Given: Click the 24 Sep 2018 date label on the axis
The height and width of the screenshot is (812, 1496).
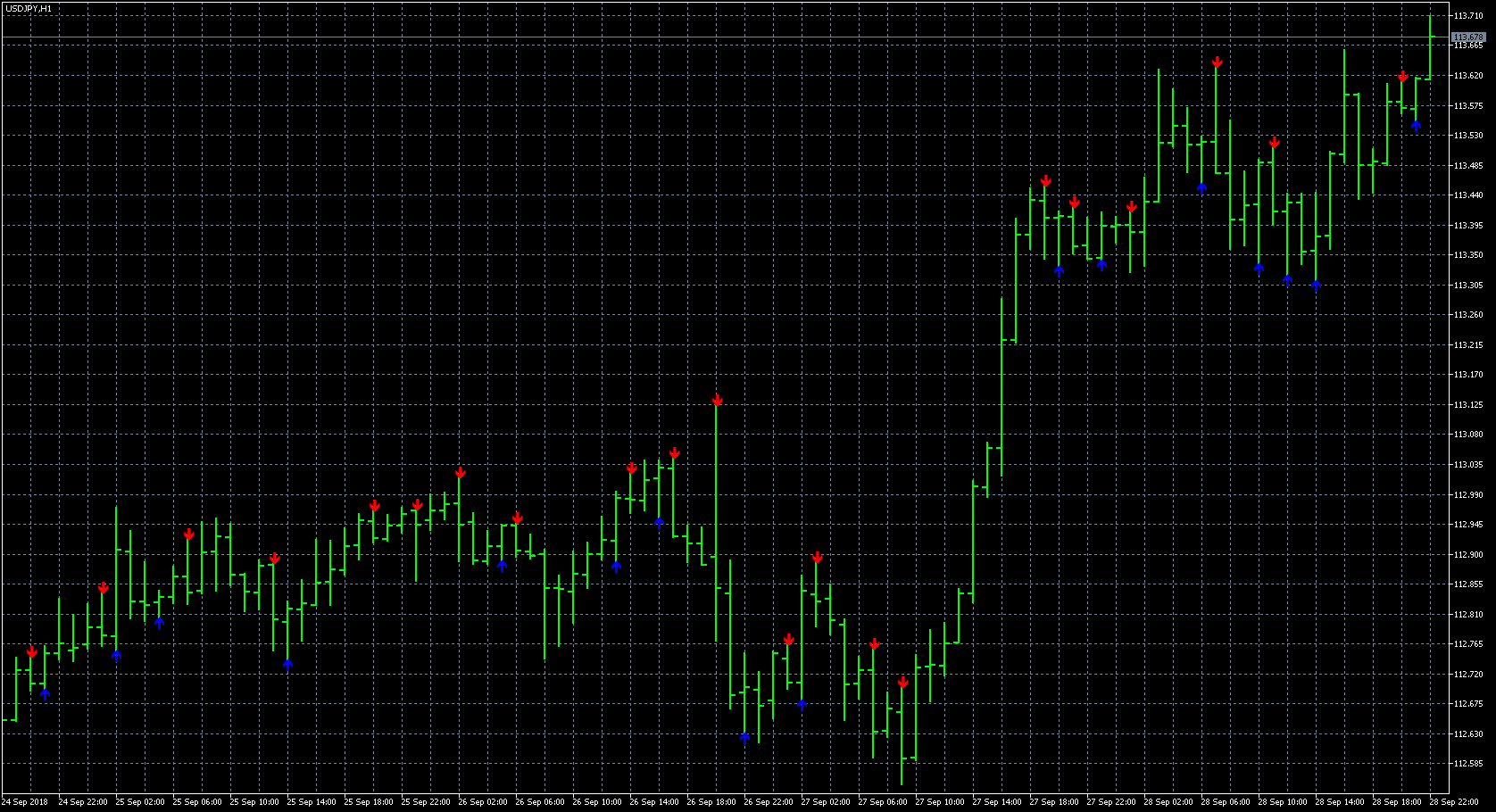Looking at the screenshot, I should [x=25, y=801].
